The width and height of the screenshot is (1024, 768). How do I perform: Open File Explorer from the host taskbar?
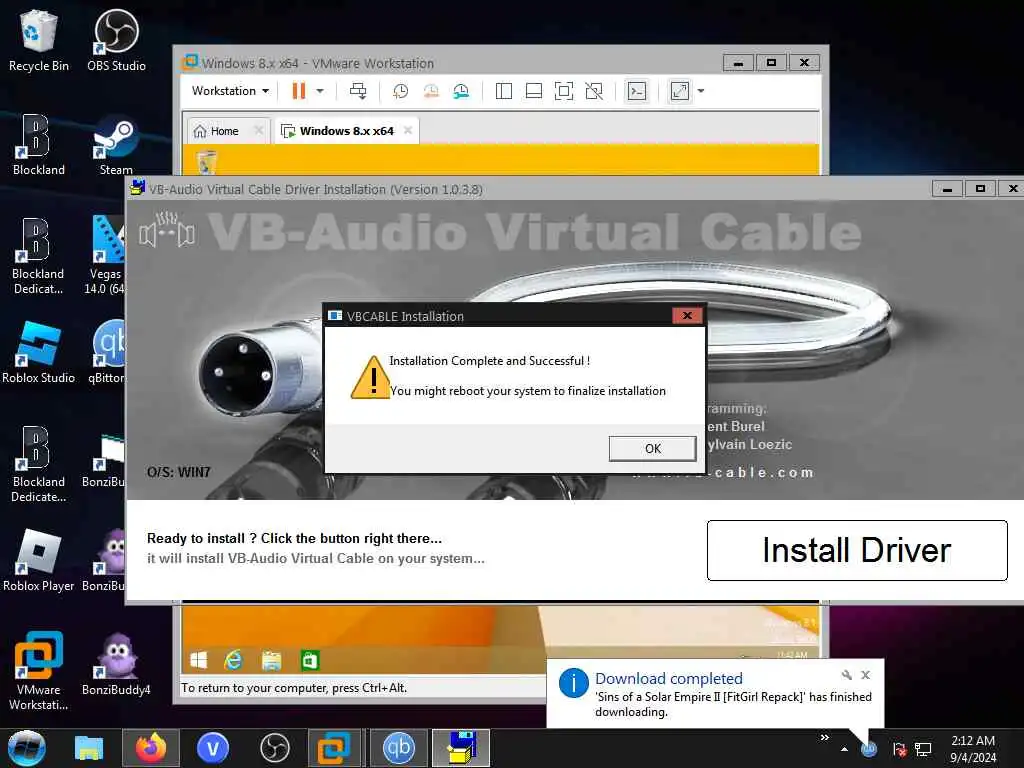click(89, 748)
